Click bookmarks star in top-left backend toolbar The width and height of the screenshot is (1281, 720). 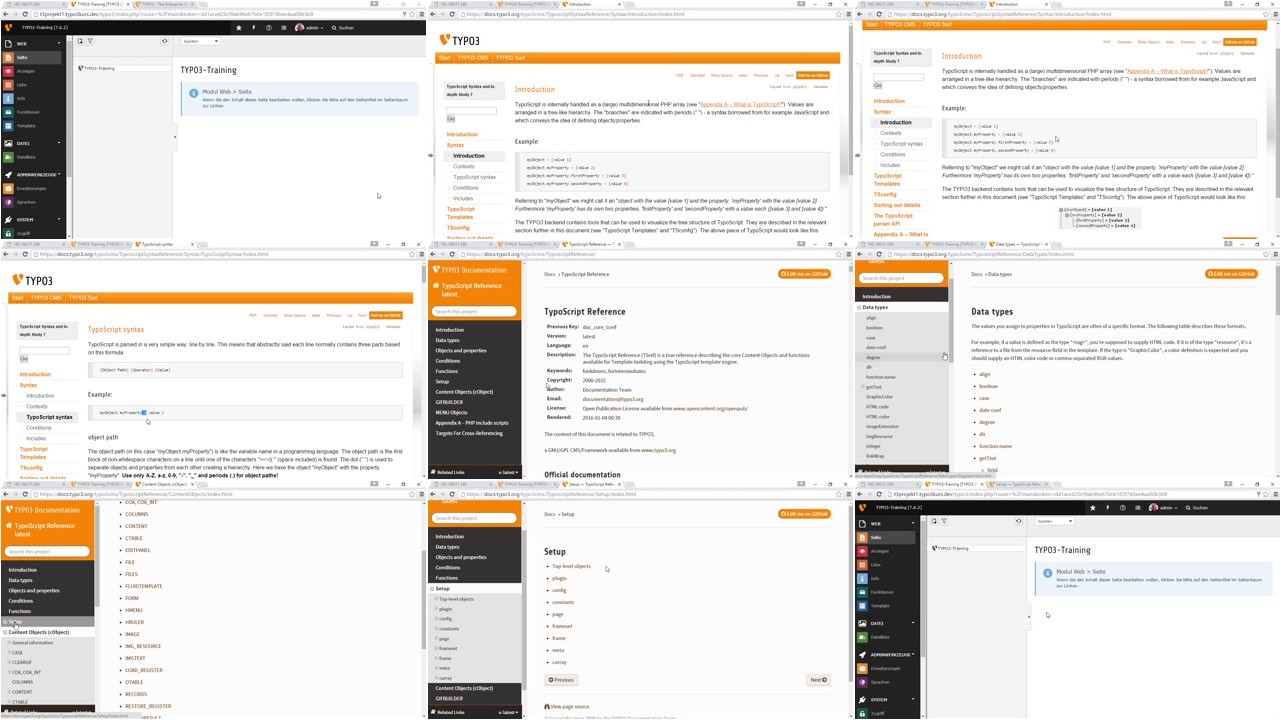(239, 28)
